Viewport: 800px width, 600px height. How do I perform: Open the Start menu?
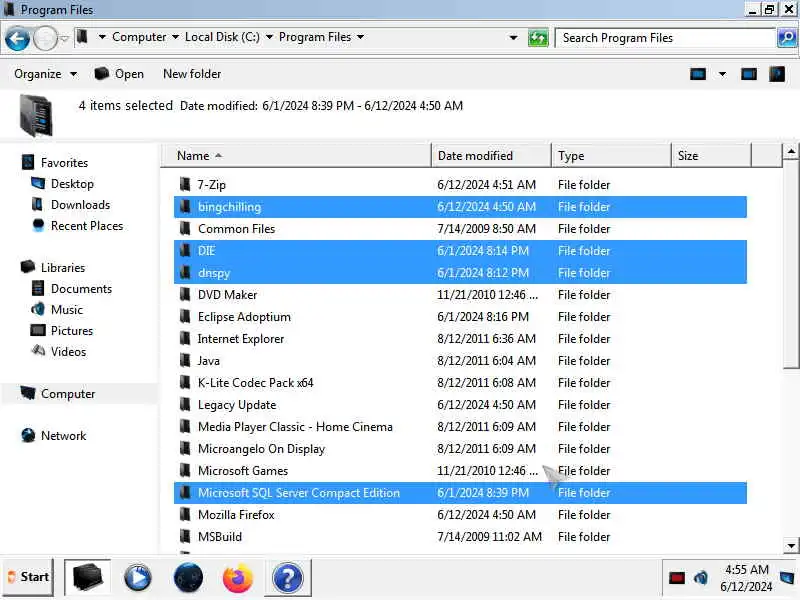[x=28, y=577]
